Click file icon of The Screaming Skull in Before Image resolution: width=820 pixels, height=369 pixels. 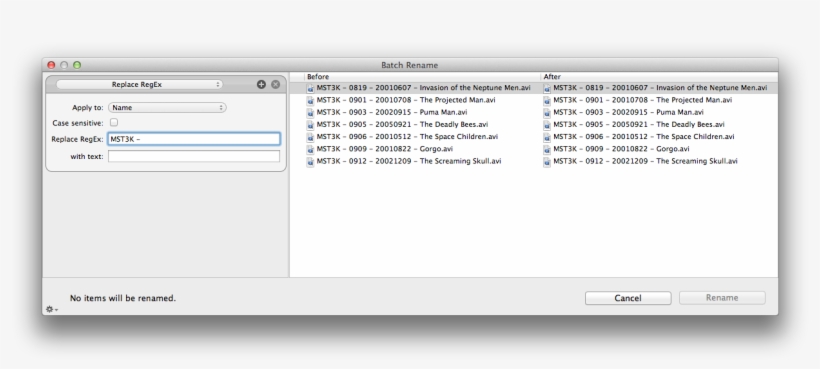(310, 162)
